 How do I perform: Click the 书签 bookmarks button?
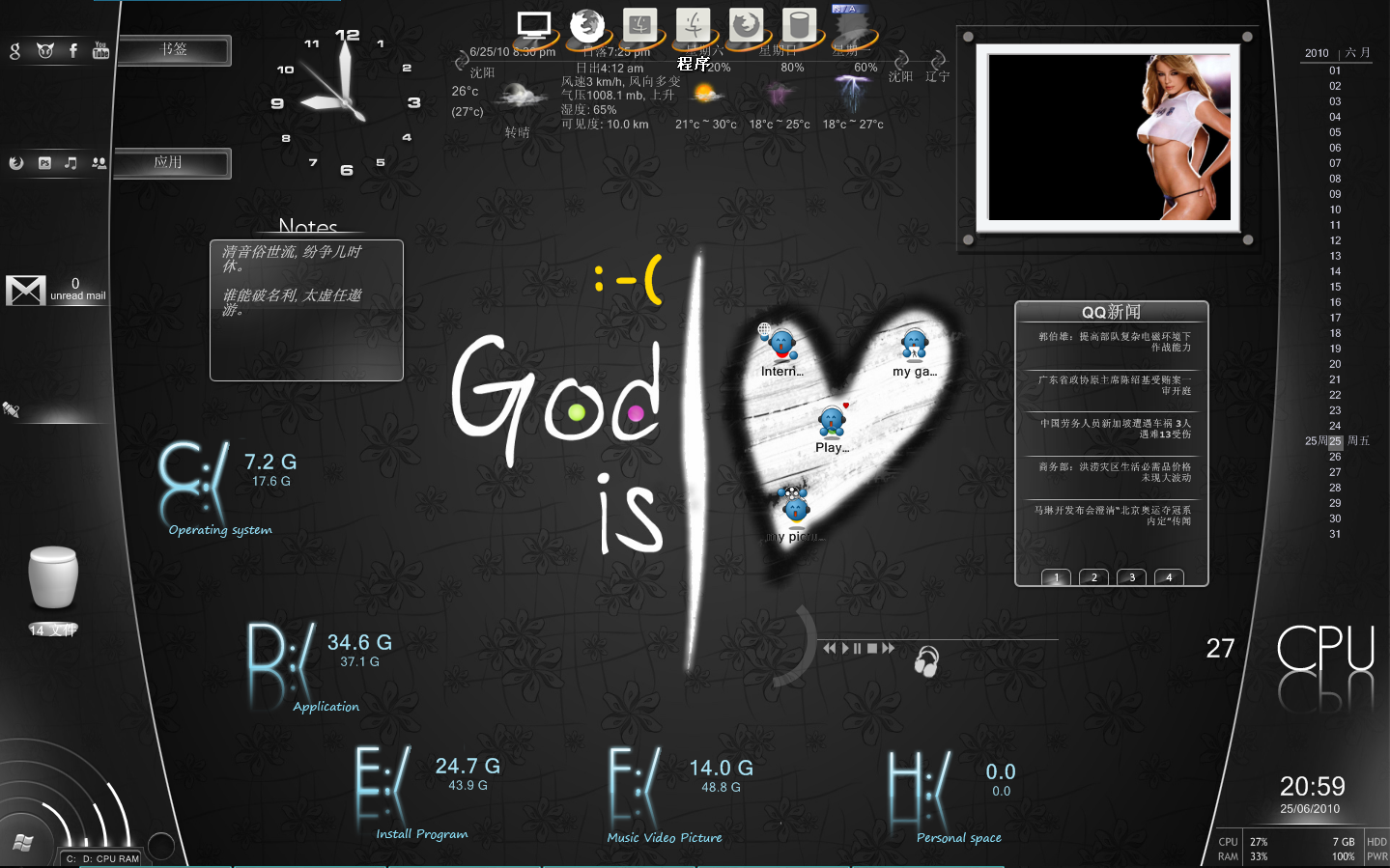click(173, 50)
